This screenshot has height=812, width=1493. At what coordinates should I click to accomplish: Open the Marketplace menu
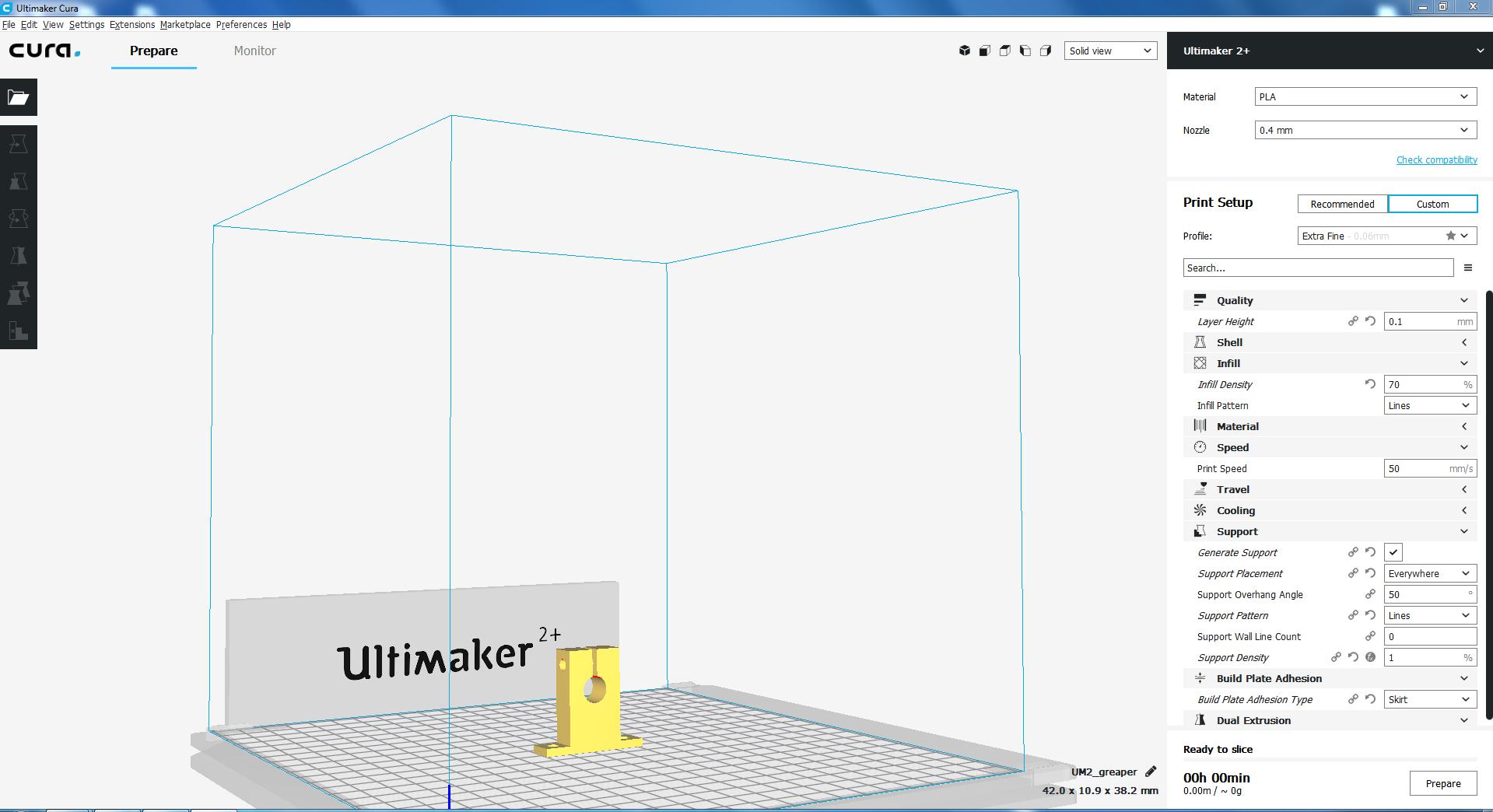tap(185, 25)
